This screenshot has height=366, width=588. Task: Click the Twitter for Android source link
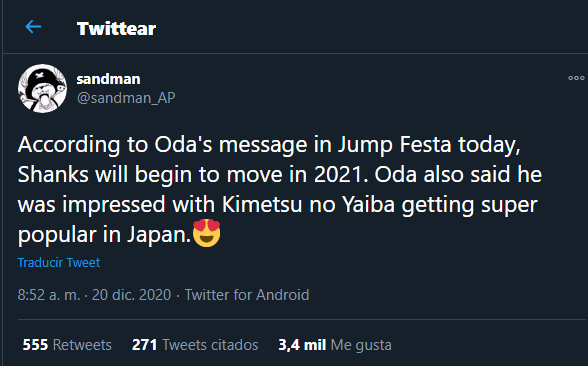[x=247, y=295]
